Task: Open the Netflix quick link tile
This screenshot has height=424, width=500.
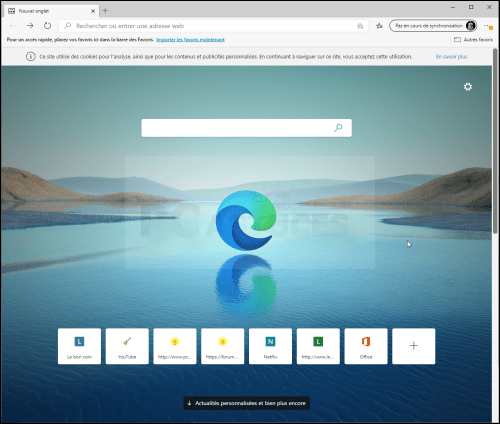Action: click(x=270, y=346)
